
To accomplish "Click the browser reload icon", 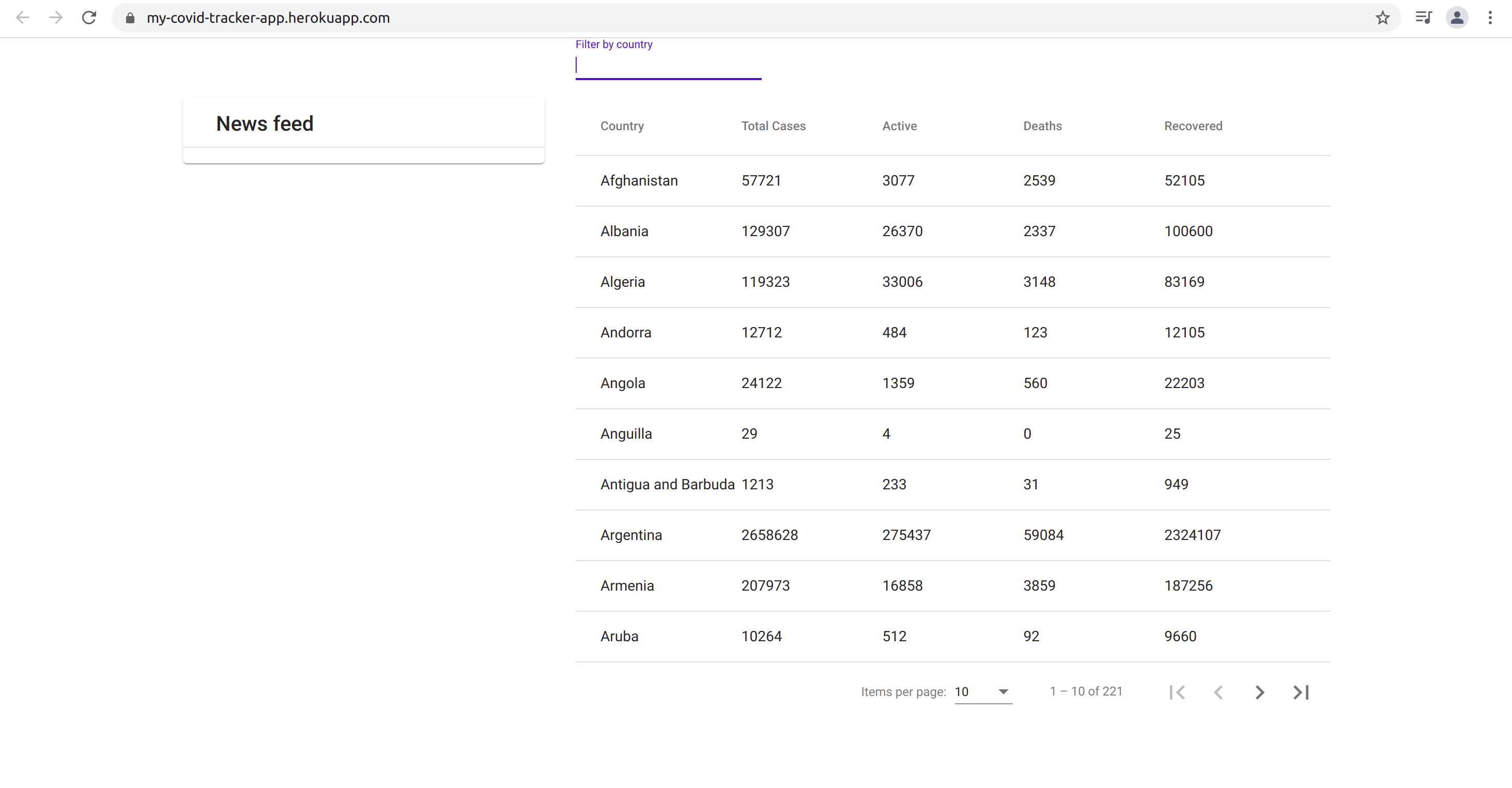I will click(89, 18).
